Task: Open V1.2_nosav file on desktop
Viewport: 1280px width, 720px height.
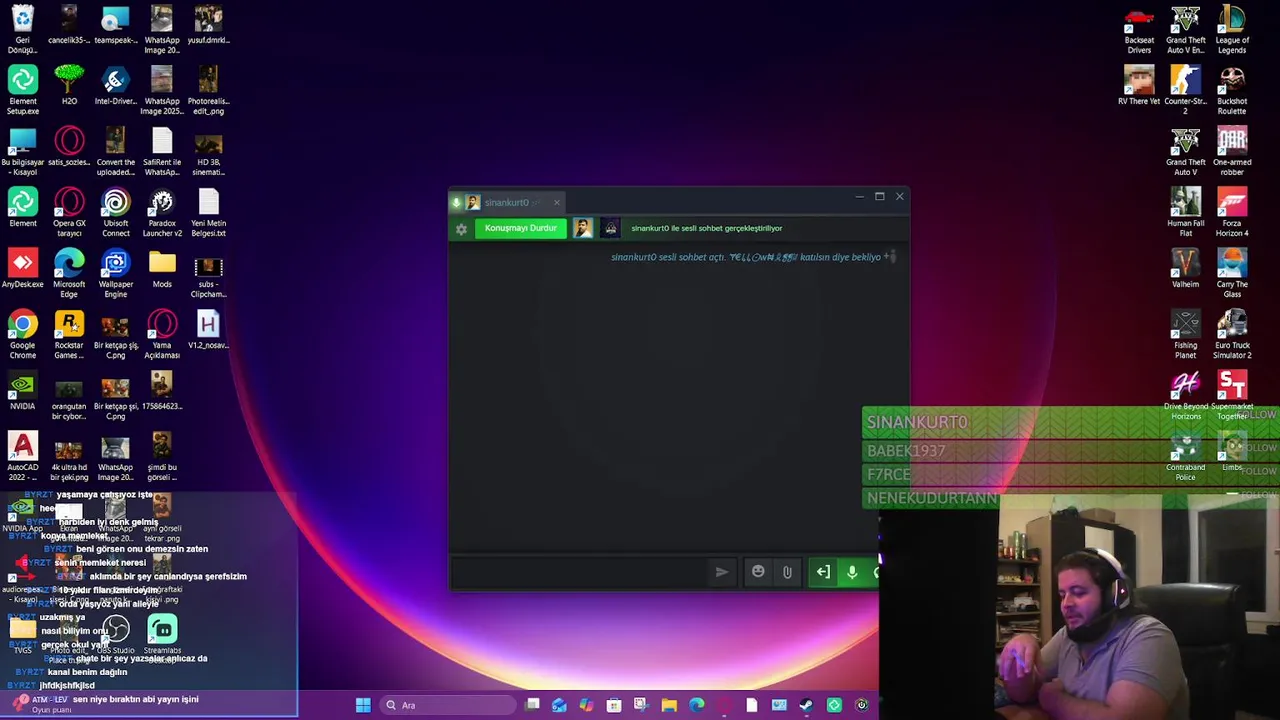Action: (x=208, y=330)
